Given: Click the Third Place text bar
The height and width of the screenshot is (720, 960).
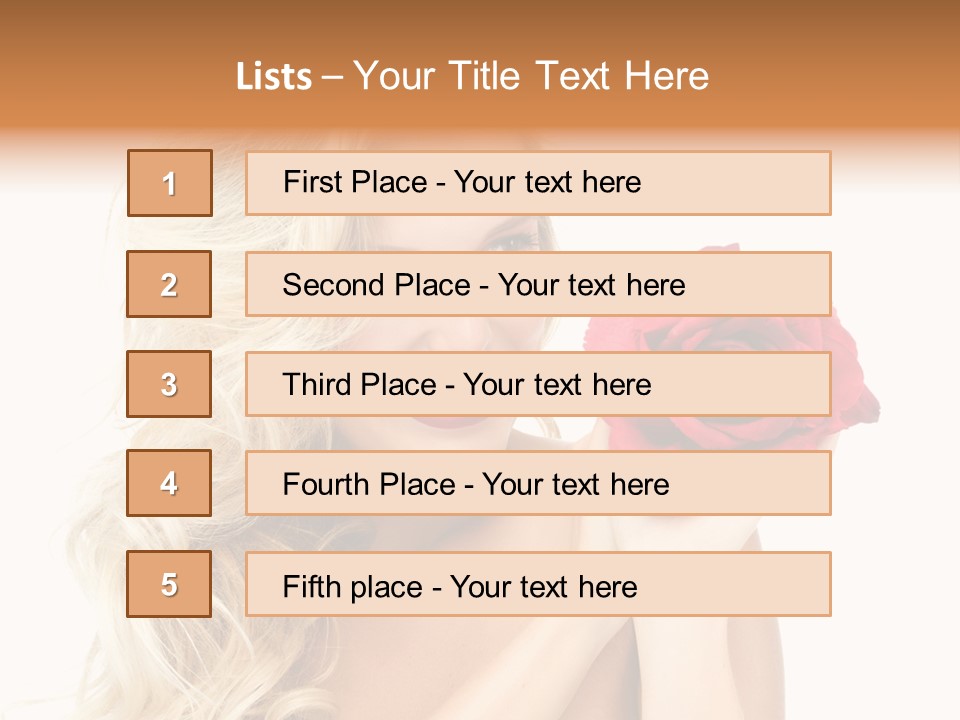Looking at the screenshot, I should pyautogui.click(x=538, y=384).
